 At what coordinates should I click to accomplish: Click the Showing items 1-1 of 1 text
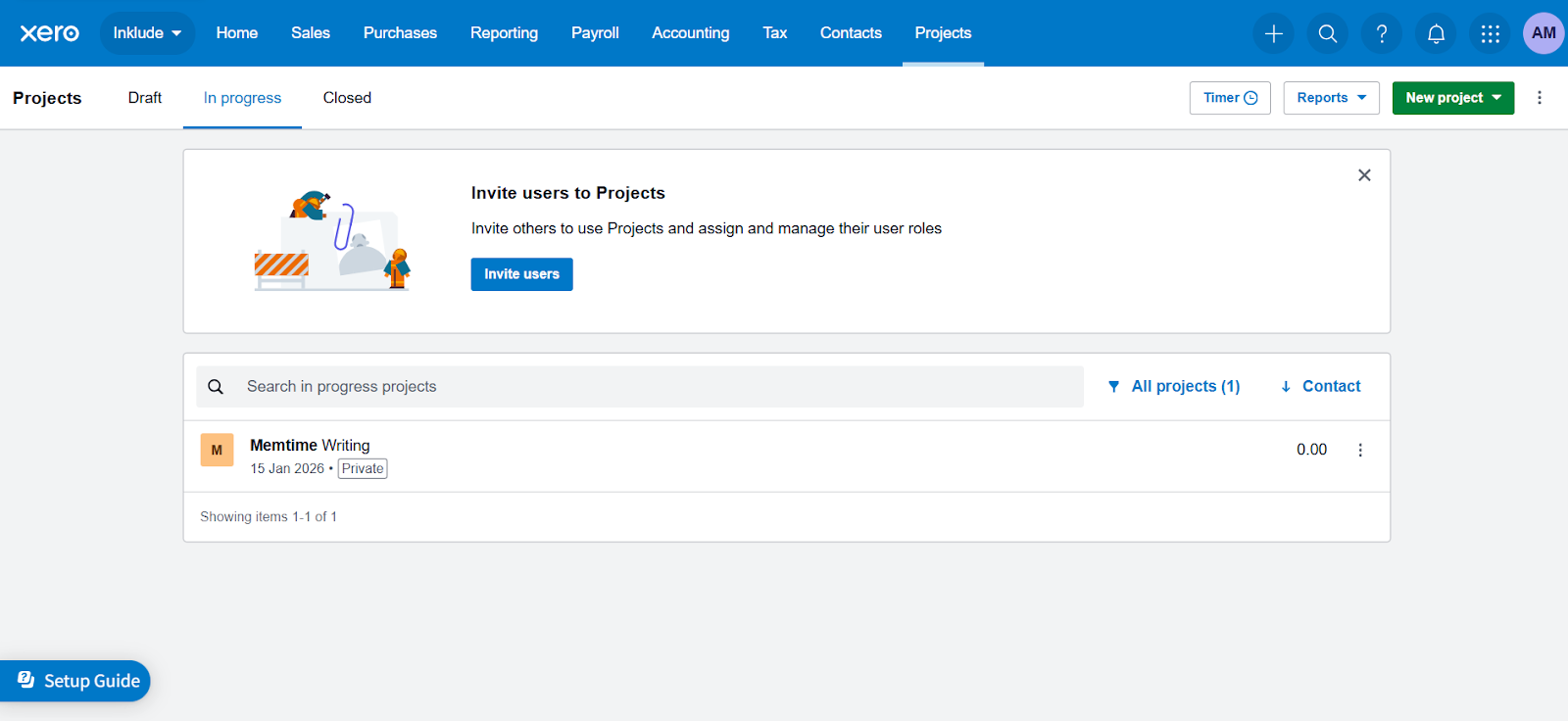(x=269, y=517)
